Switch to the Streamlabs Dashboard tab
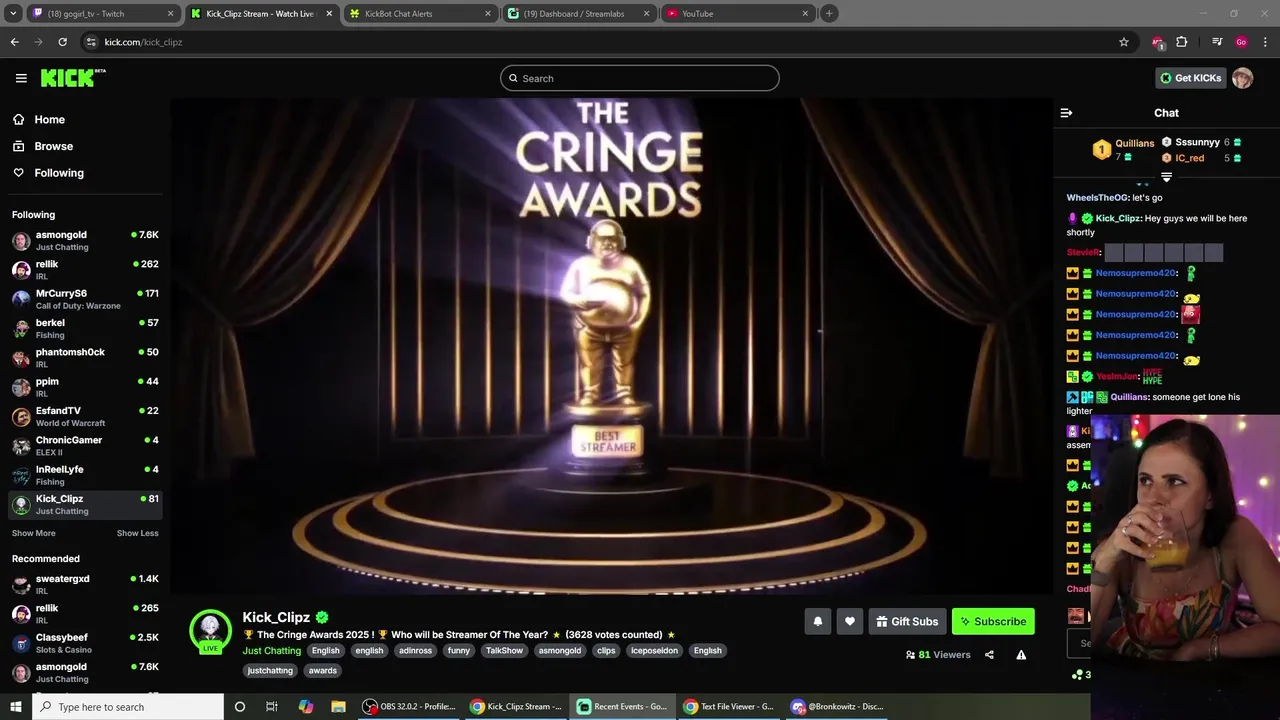 tap(578, 14)
